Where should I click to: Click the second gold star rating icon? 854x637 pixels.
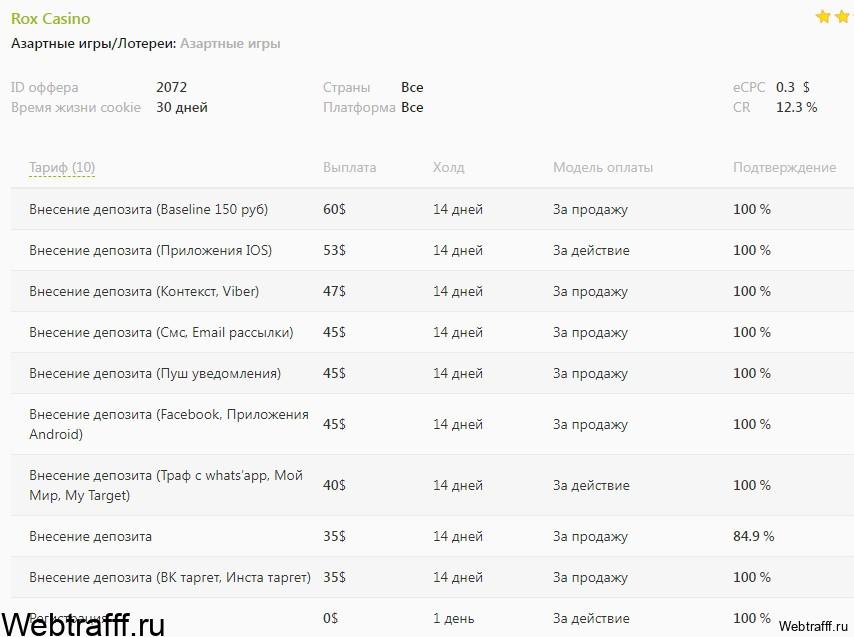click(843, 17)
